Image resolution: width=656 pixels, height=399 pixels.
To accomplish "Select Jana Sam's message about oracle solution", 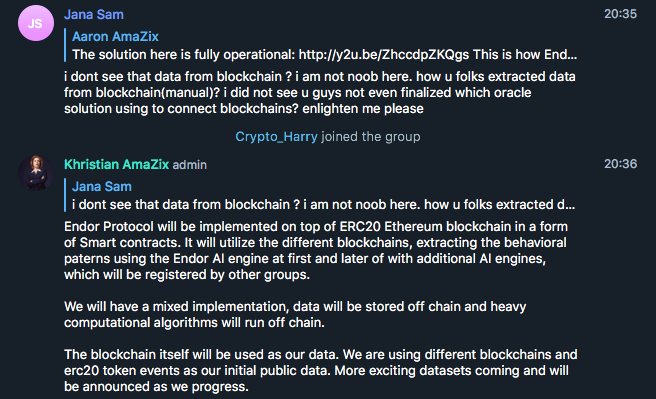I will 320,92.
